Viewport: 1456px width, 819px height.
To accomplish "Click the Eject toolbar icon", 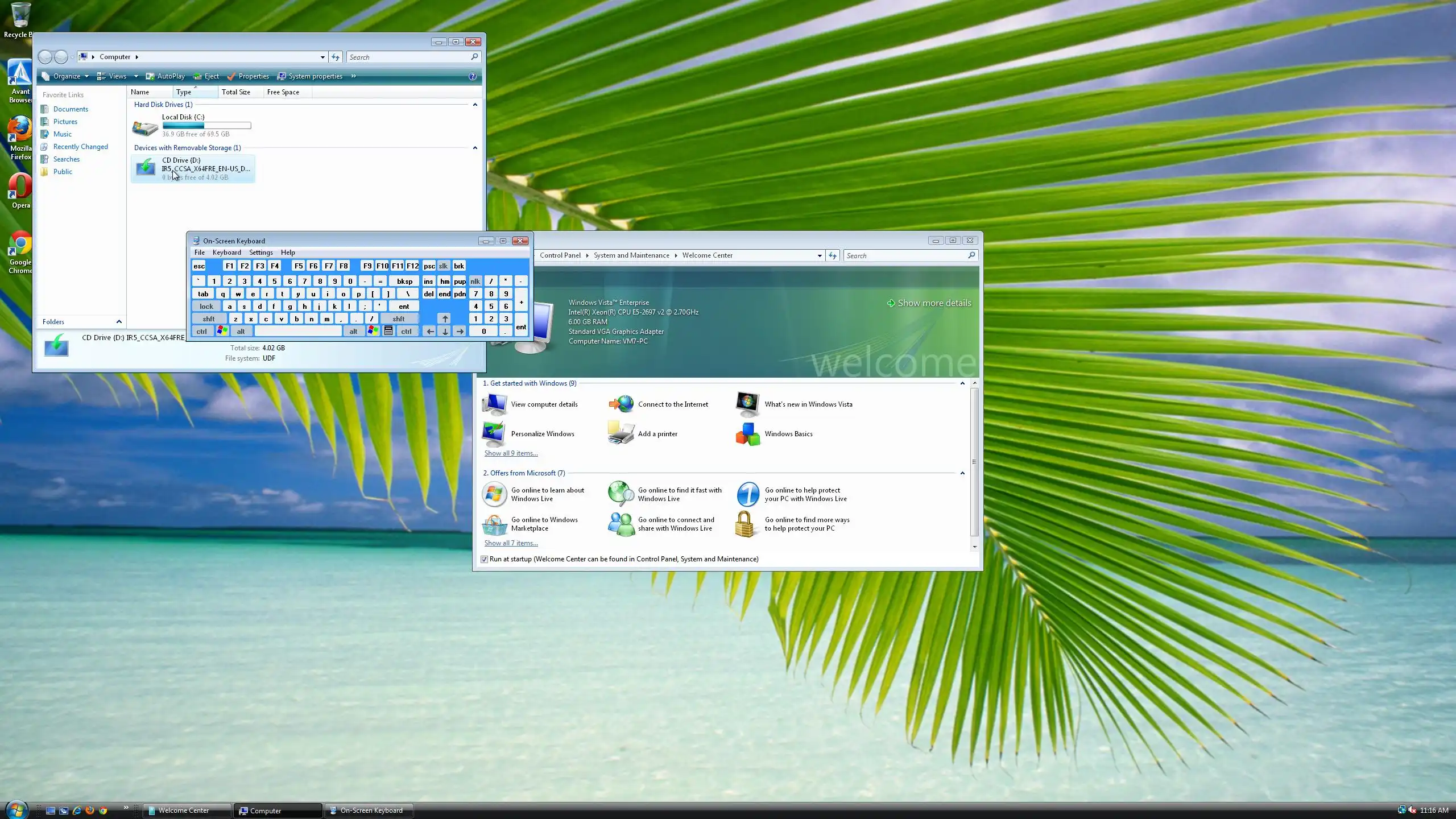I will (x=197, y=76).
